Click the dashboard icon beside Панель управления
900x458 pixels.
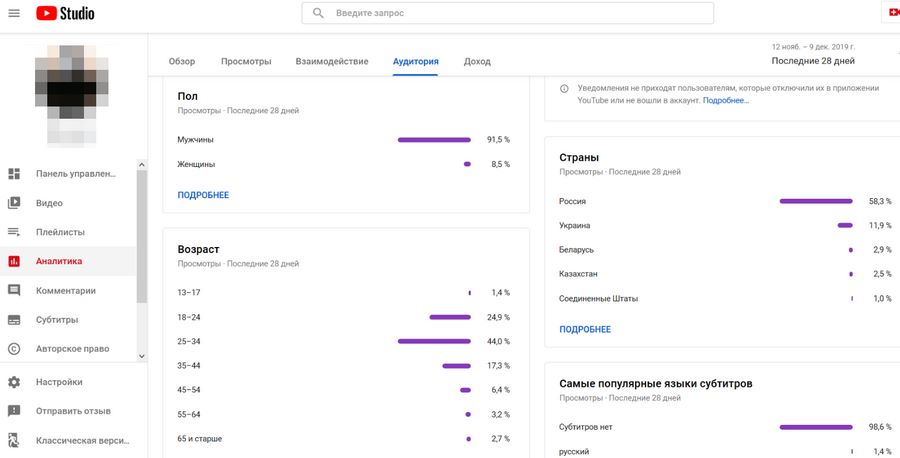point(14,174)
